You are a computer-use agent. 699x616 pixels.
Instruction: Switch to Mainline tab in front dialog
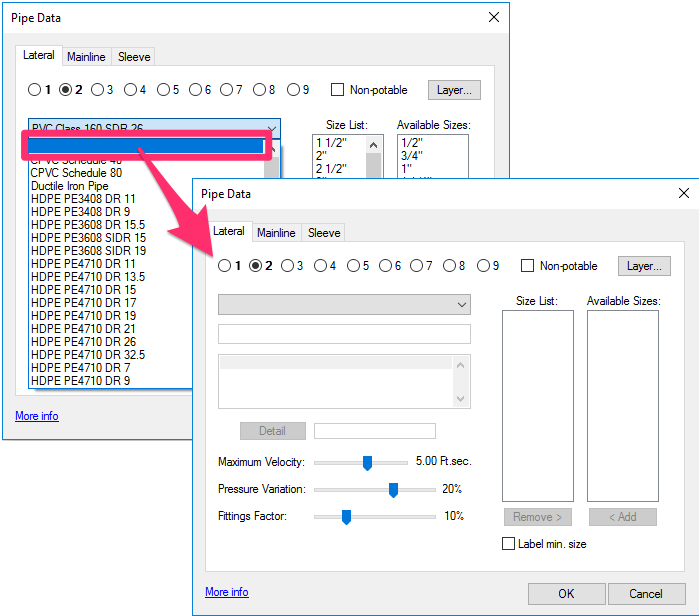(x=276, y=233)
